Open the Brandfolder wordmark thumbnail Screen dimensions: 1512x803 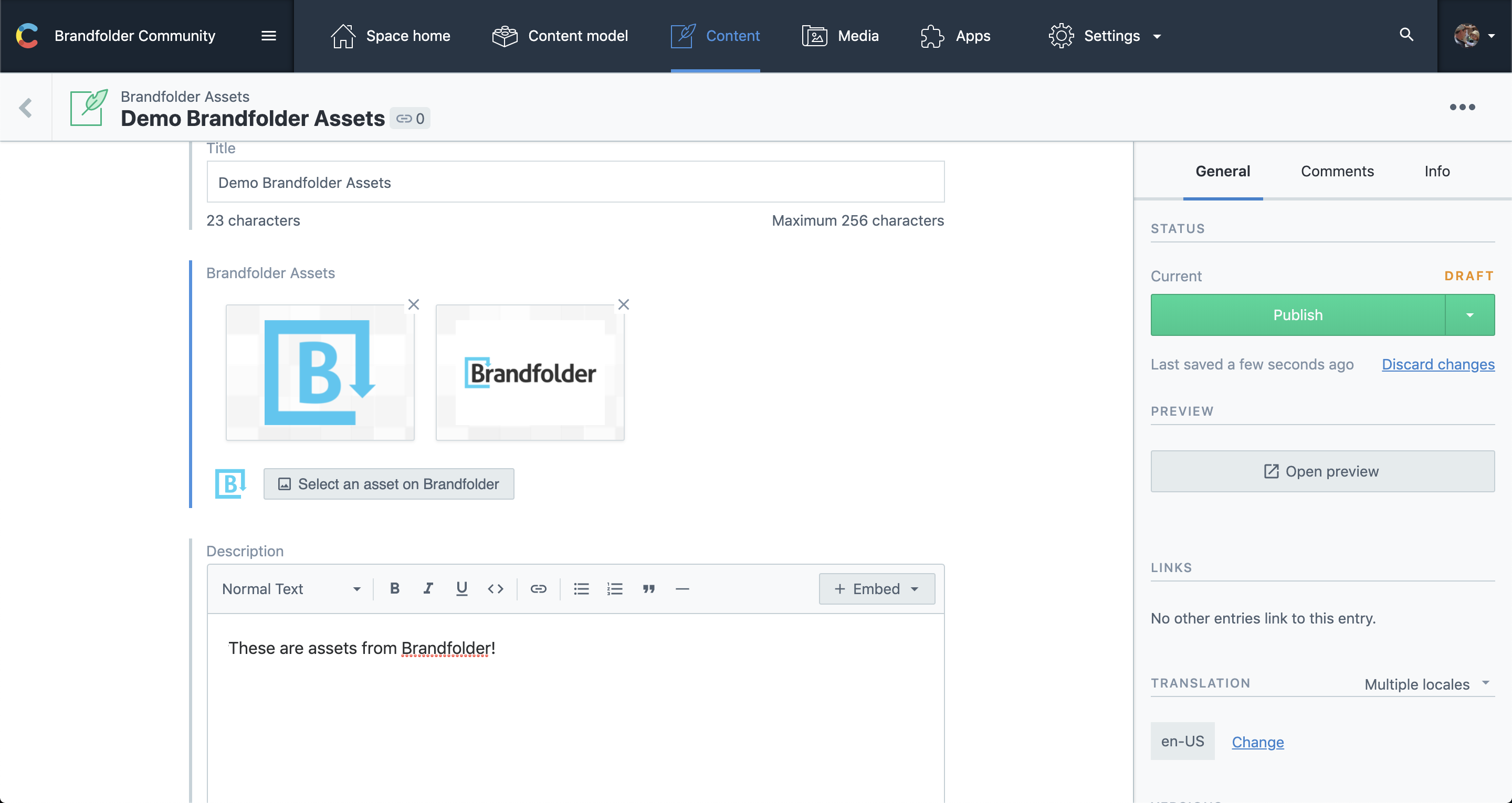click(530, 373)
